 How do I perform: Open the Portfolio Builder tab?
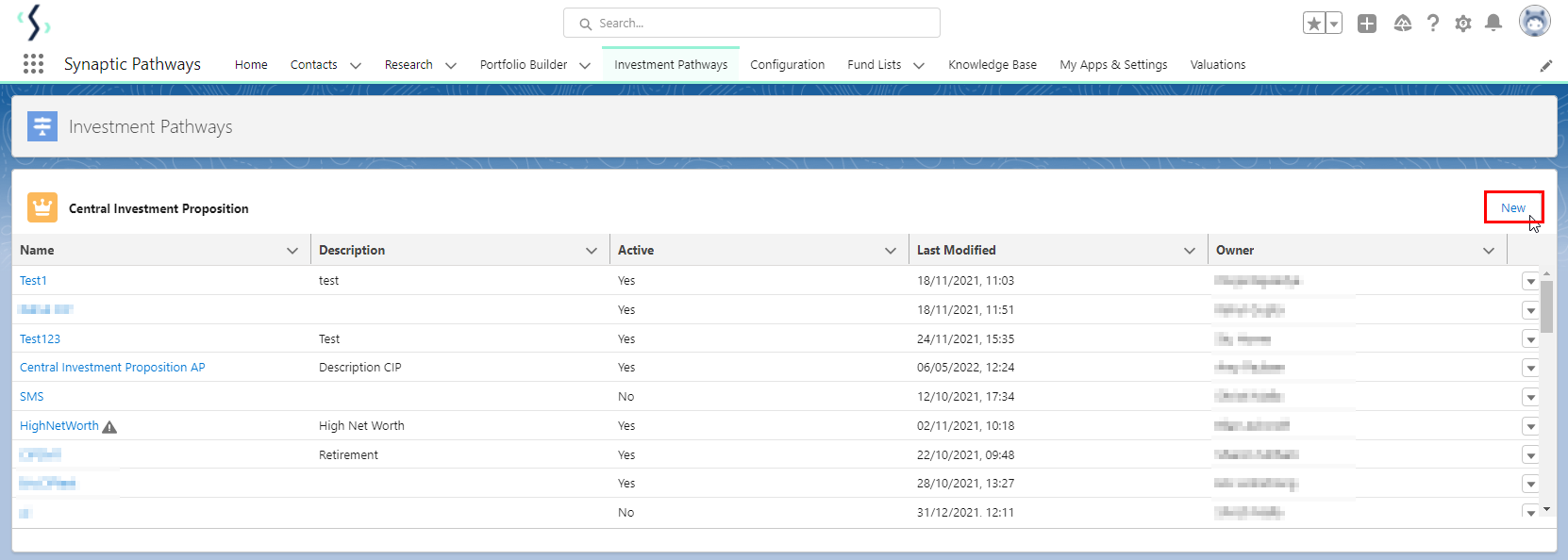tap(524, 65)
